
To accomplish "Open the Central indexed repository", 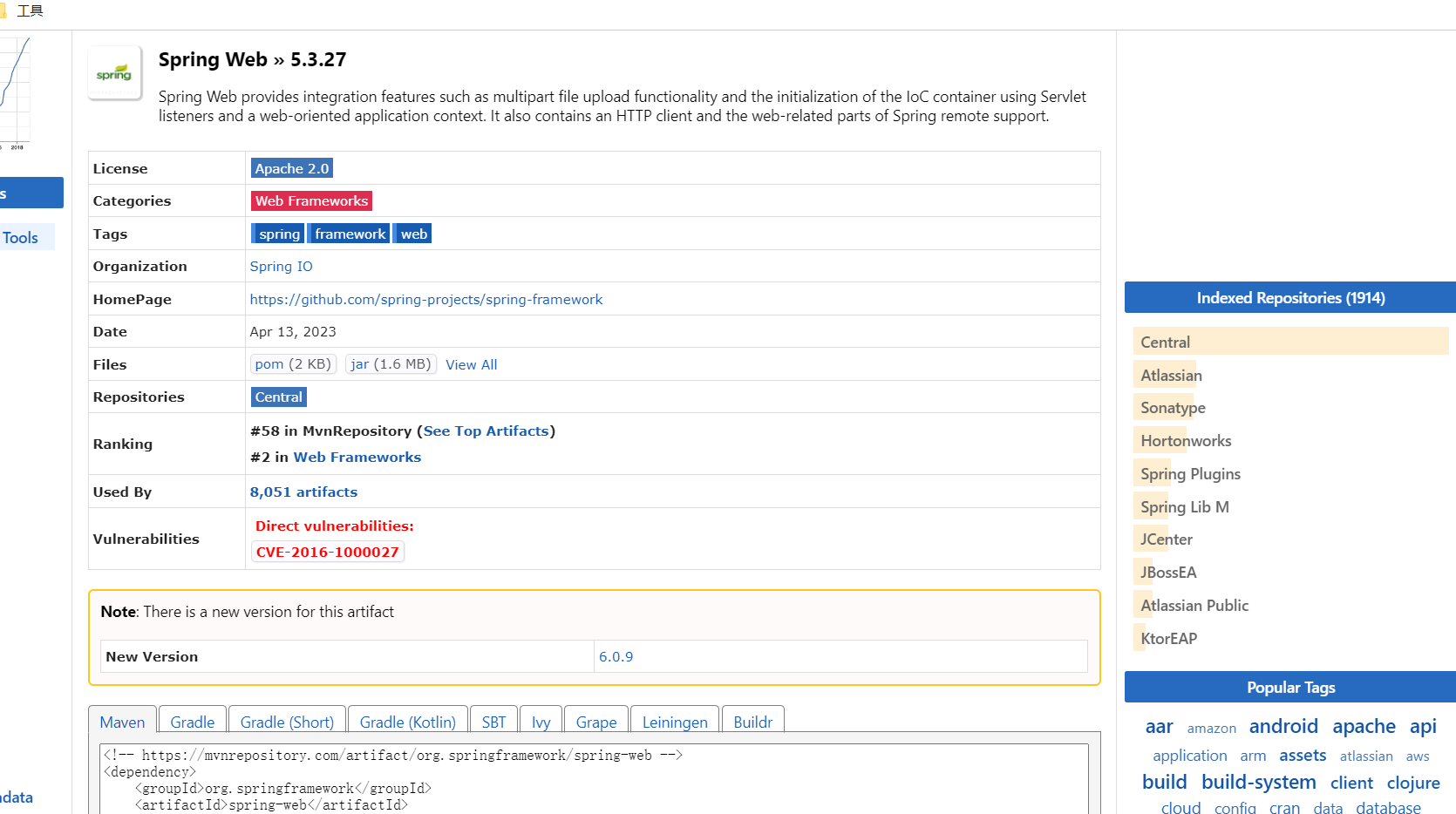I will tap(1165, 342).
